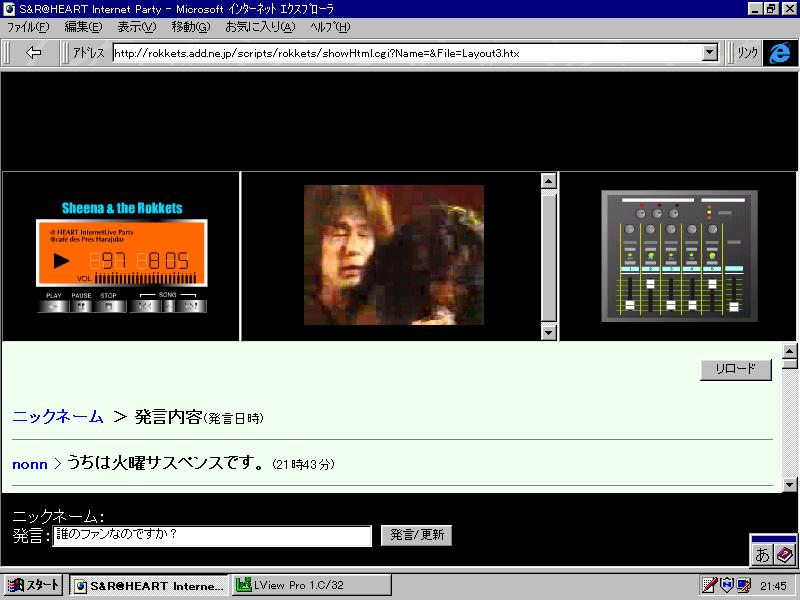Click the Back arrow button in toolbar
Screen dimensions: 800x600
[x=34, y=53]
